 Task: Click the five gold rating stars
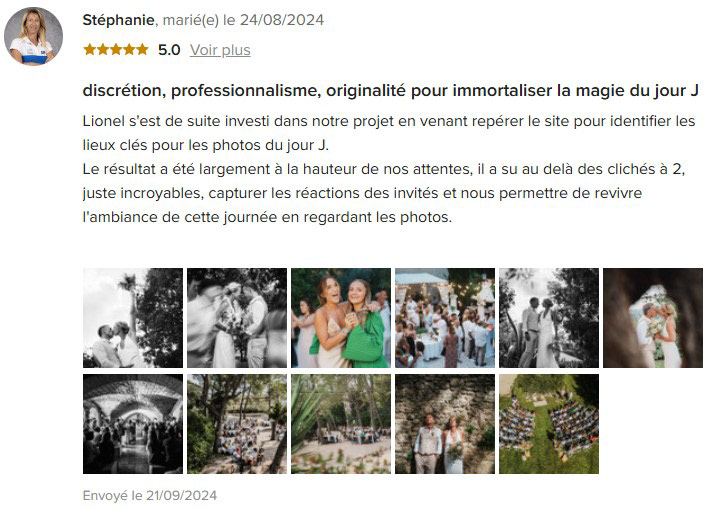point(116,50)
